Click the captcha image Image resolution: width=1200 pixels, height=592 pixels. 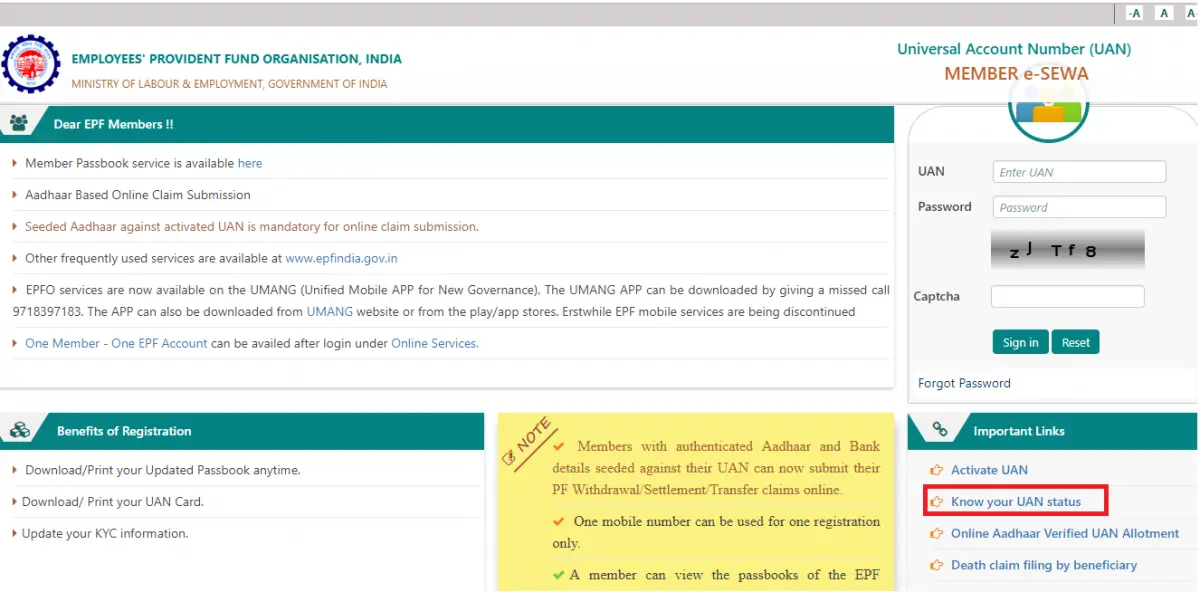click(1067, 250)
